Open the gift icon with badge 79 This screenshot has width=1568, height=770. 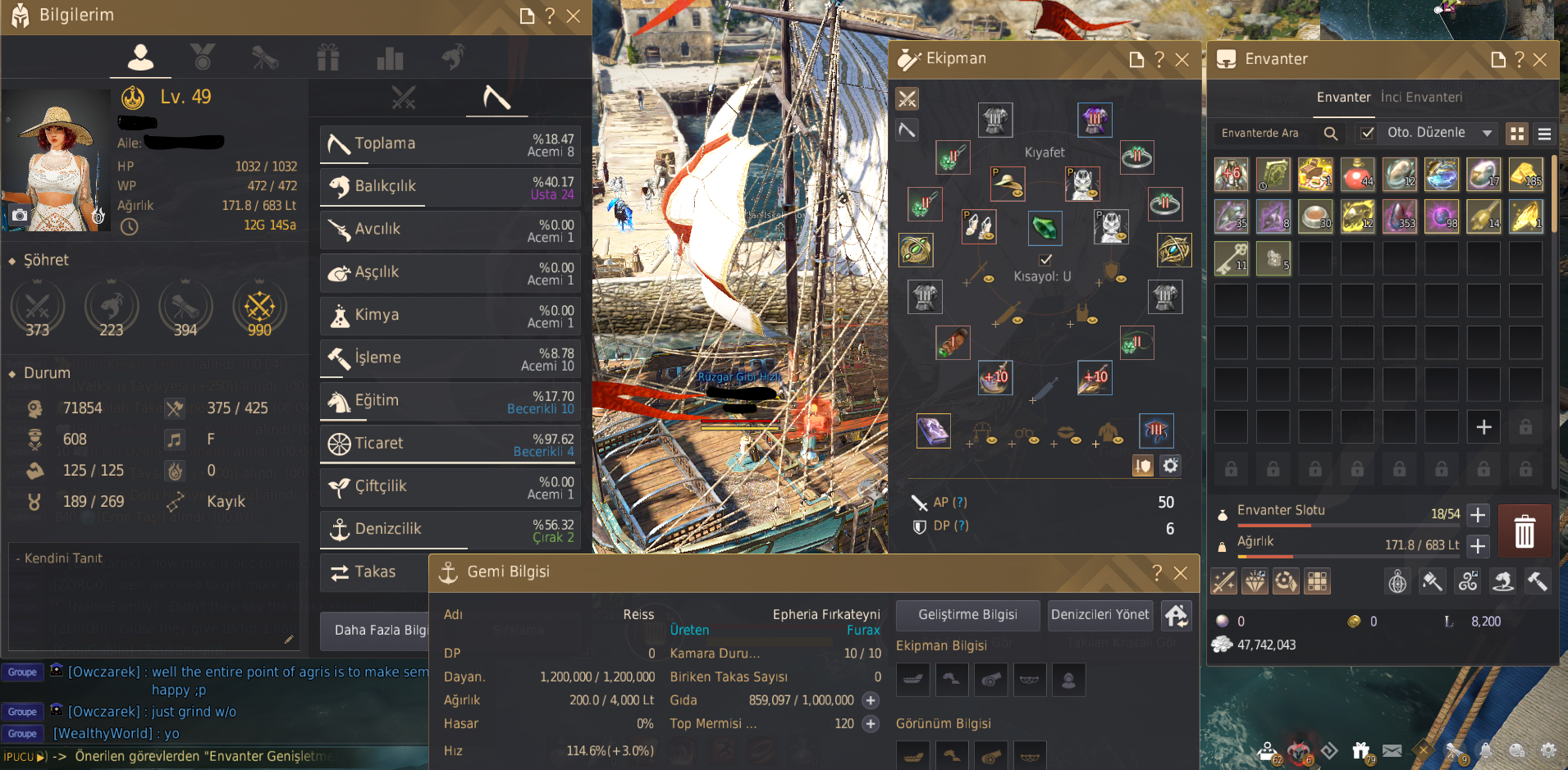click(x=1362, y=750)
